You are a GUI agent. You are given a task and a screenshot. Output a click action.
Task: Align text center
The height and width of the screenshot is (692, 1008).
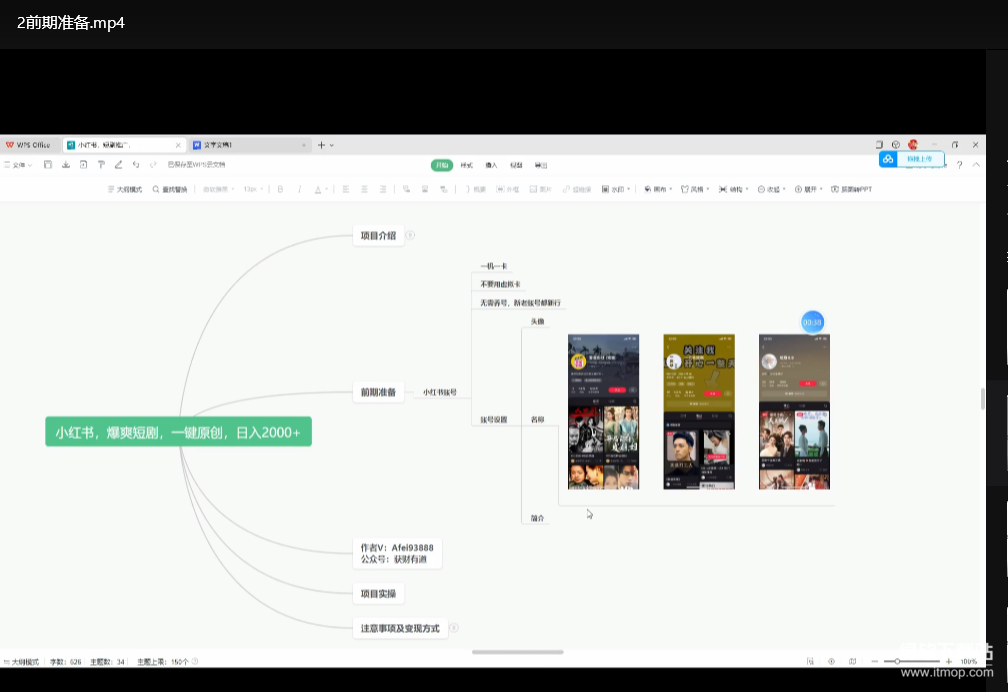[364, 189]
